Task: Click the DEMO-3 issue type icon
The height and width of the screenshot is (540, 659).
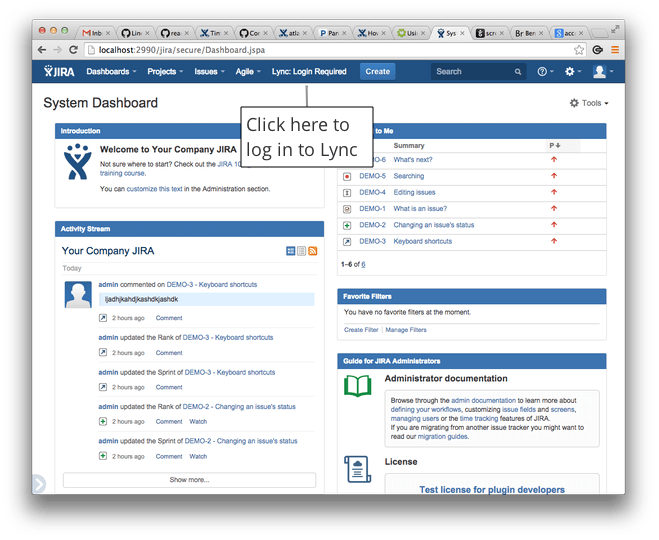Action: coord(347,242)
